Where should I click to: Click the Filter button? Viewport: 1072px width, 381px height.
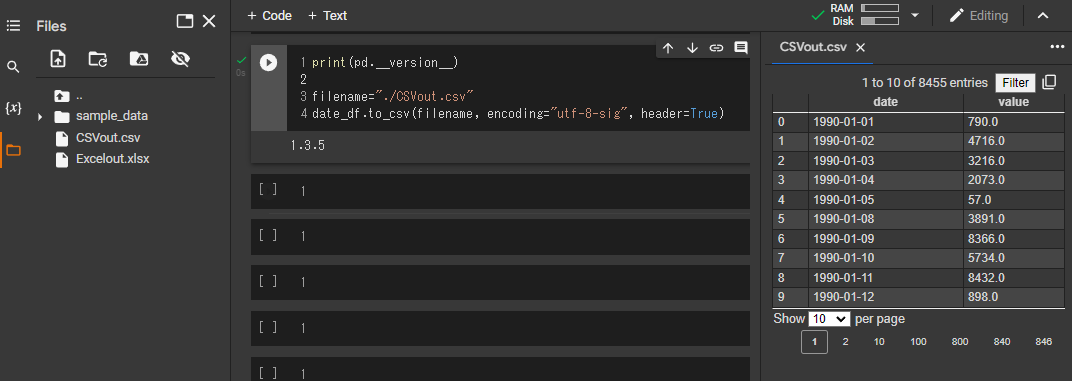1015,83
